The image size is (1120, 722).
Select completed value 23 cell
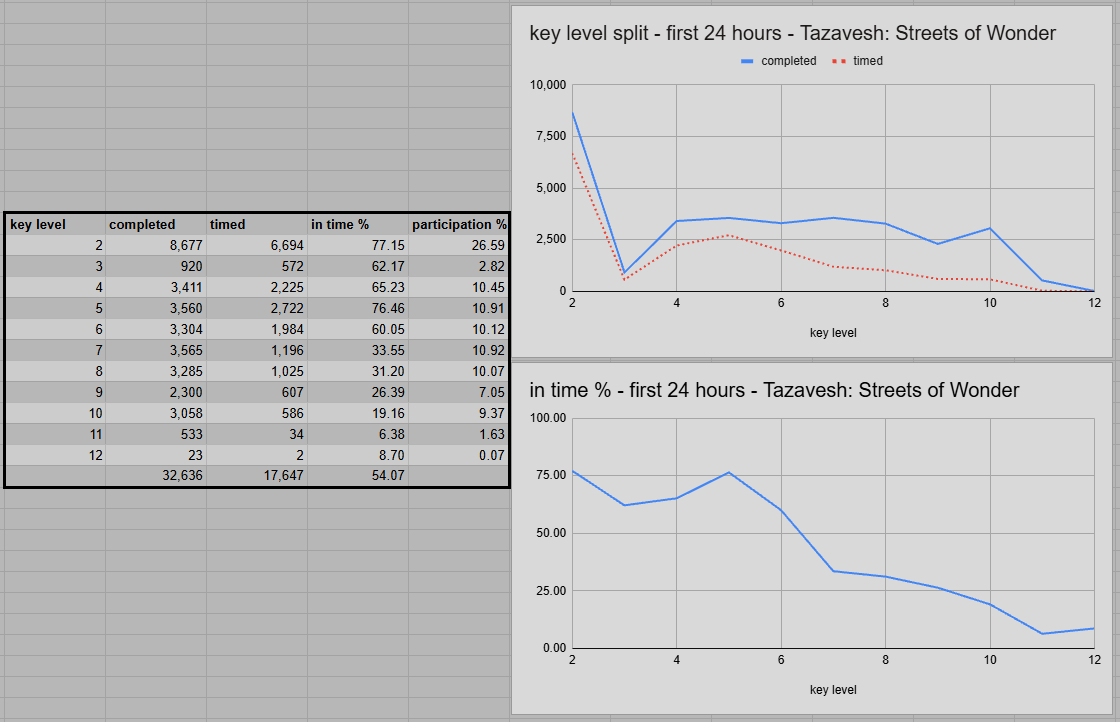click(x=156, y=455)
